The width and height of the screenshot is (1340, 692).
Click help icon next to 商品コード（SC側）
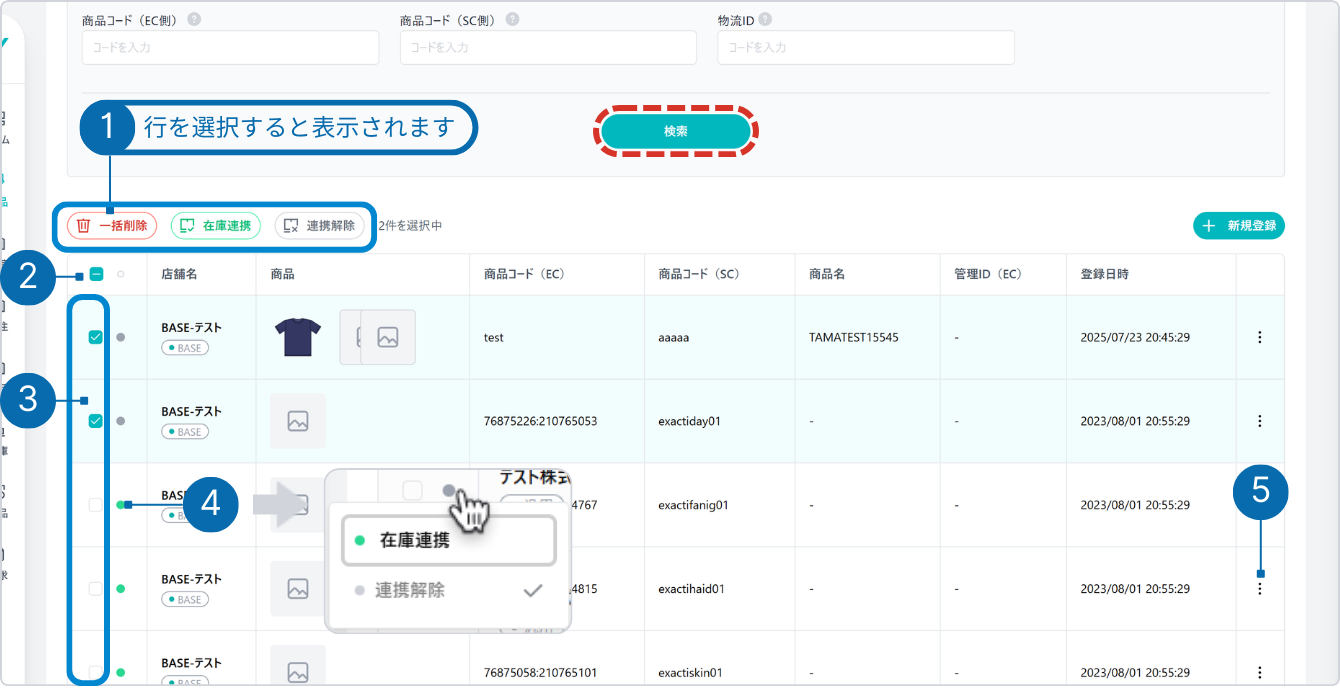(x=512, y=20)
